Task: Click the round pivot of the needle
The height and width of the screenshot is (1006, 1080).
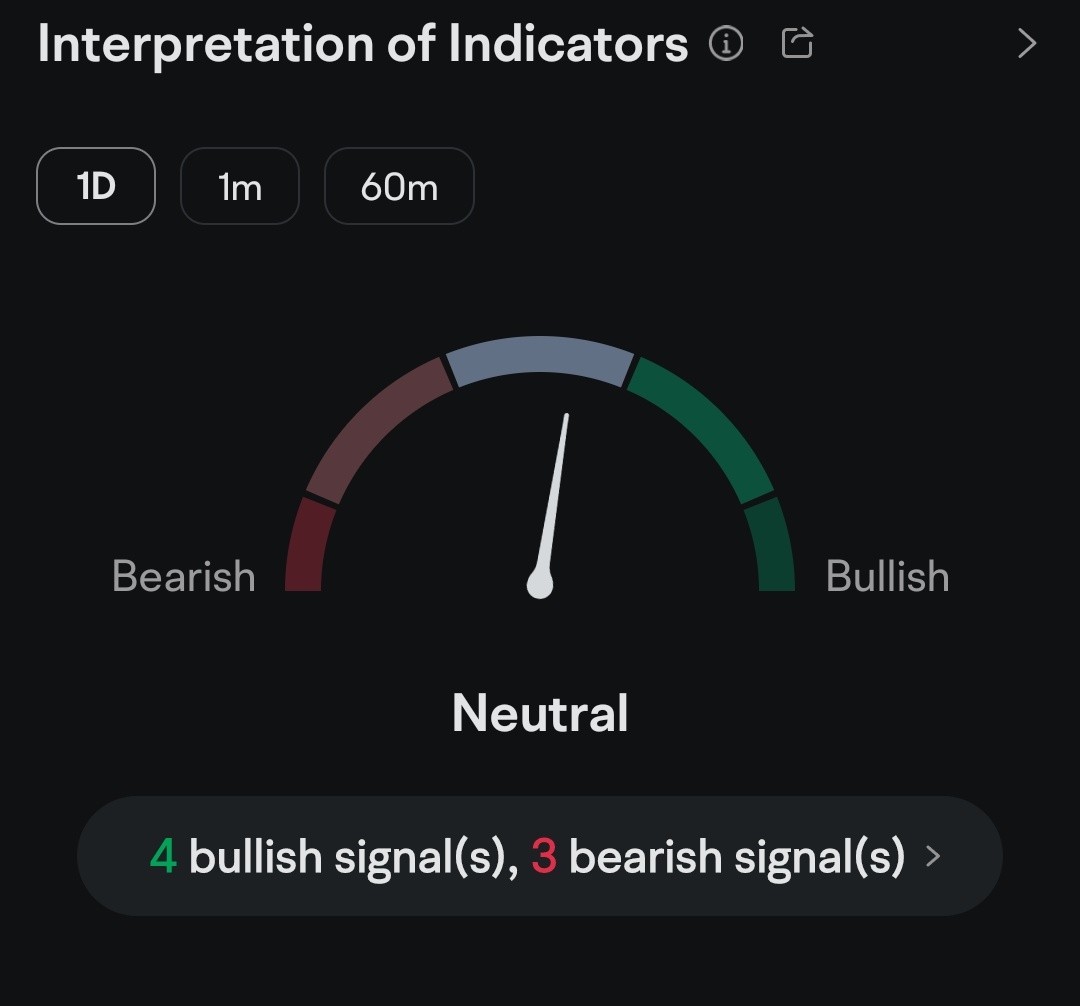Action: tap(540, 584)
